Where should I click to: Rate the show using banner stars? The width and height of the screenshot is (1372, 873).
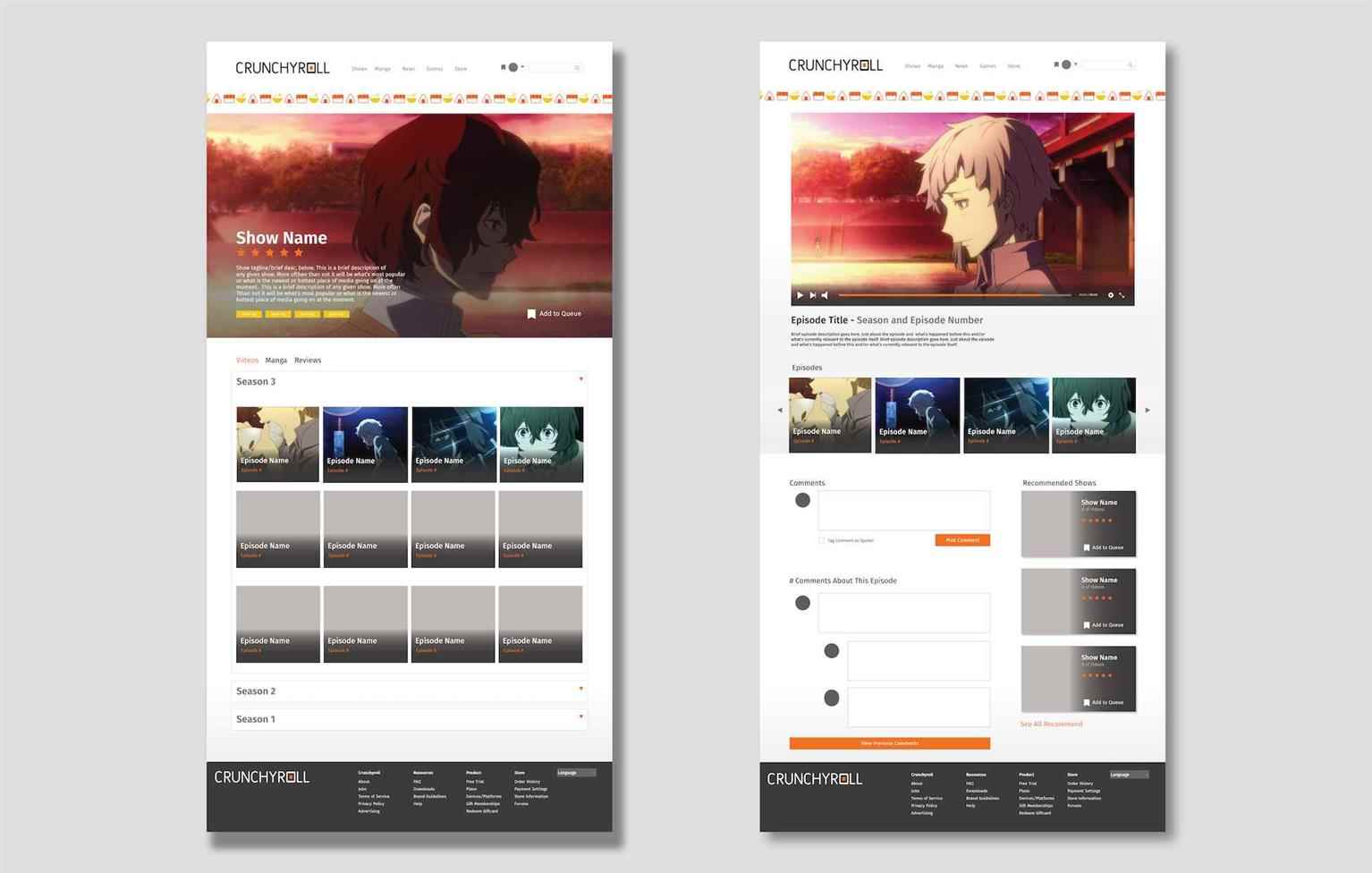point(269,253)
